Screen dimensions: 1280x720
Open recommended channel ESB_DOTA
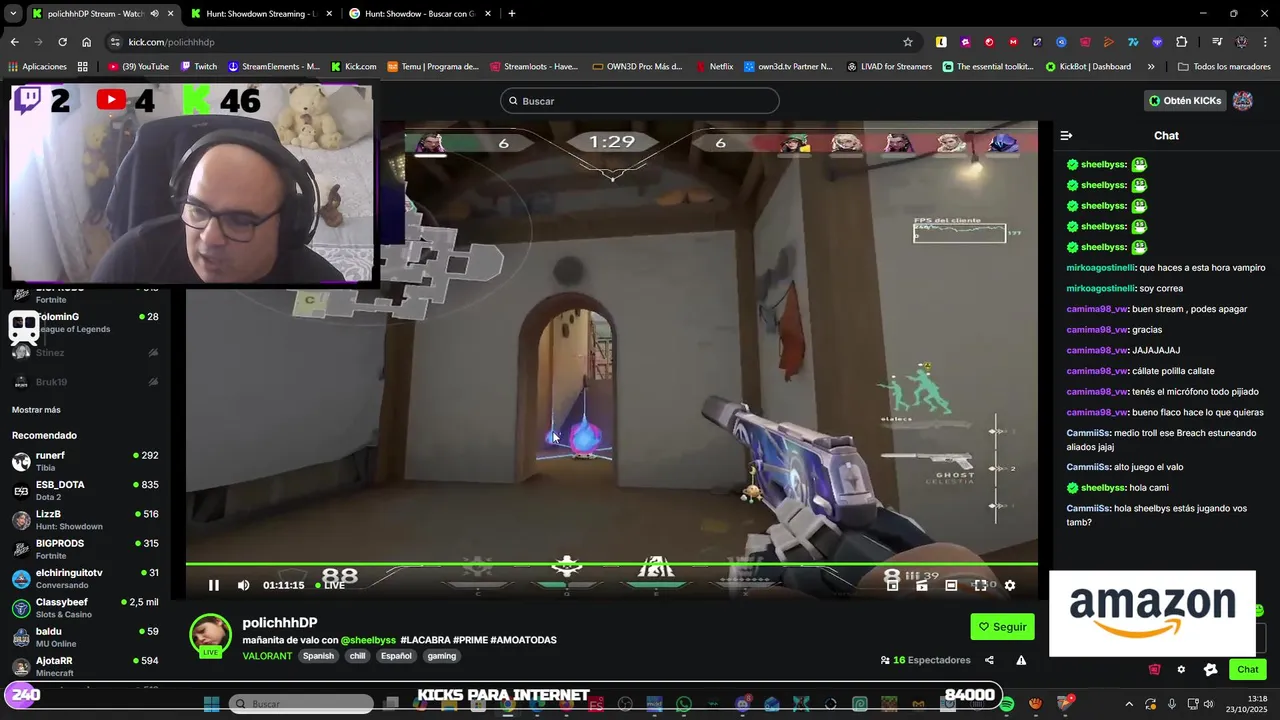[85, 490]
